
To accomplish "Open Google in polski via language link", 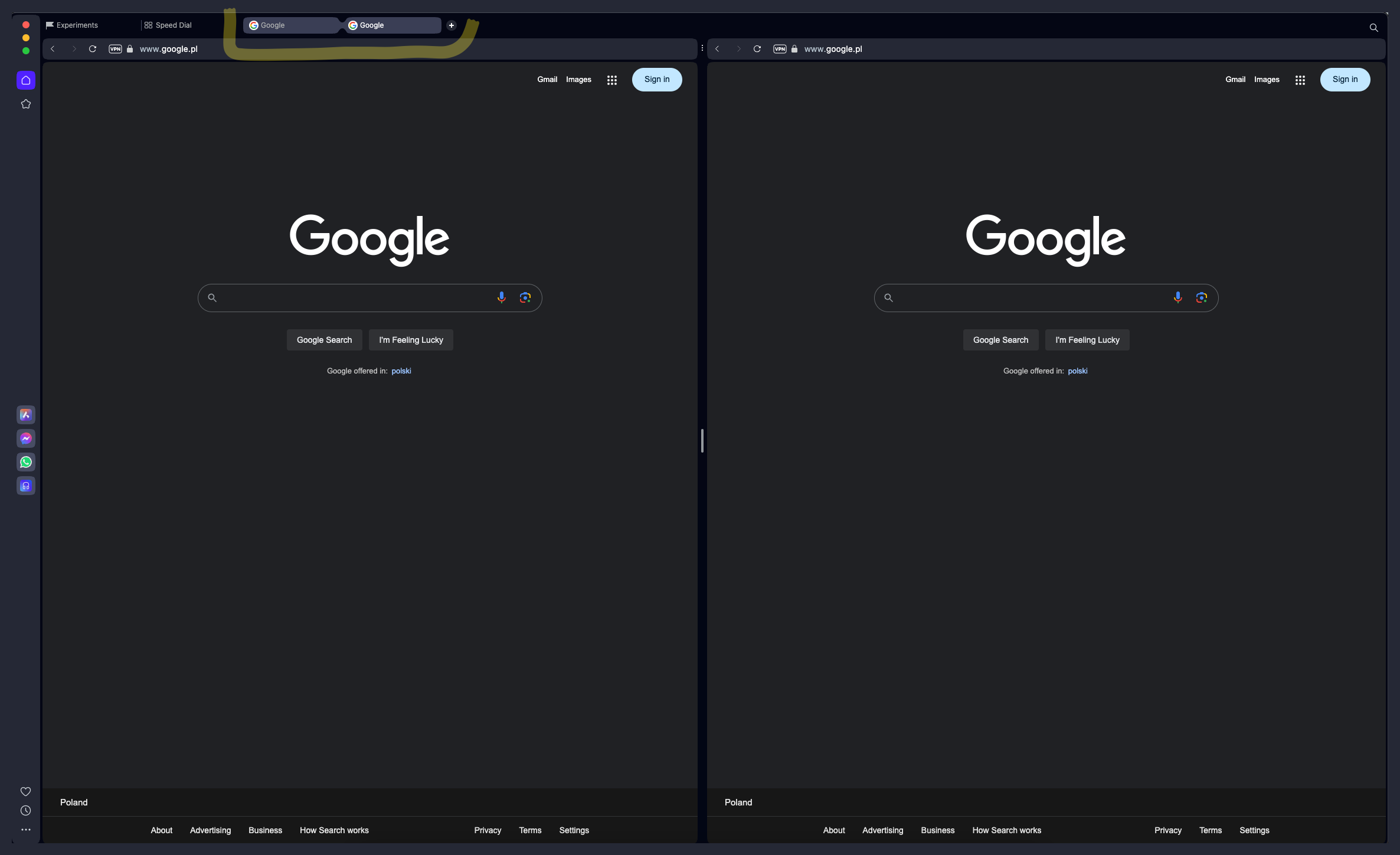I will 401,371.
